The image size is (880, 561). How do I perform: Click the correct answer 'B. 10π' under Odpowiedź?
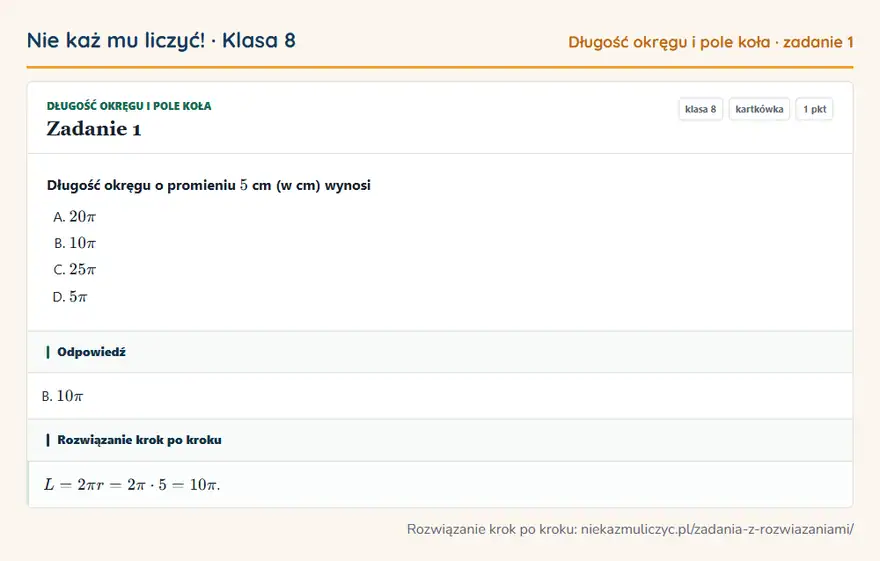62,396
